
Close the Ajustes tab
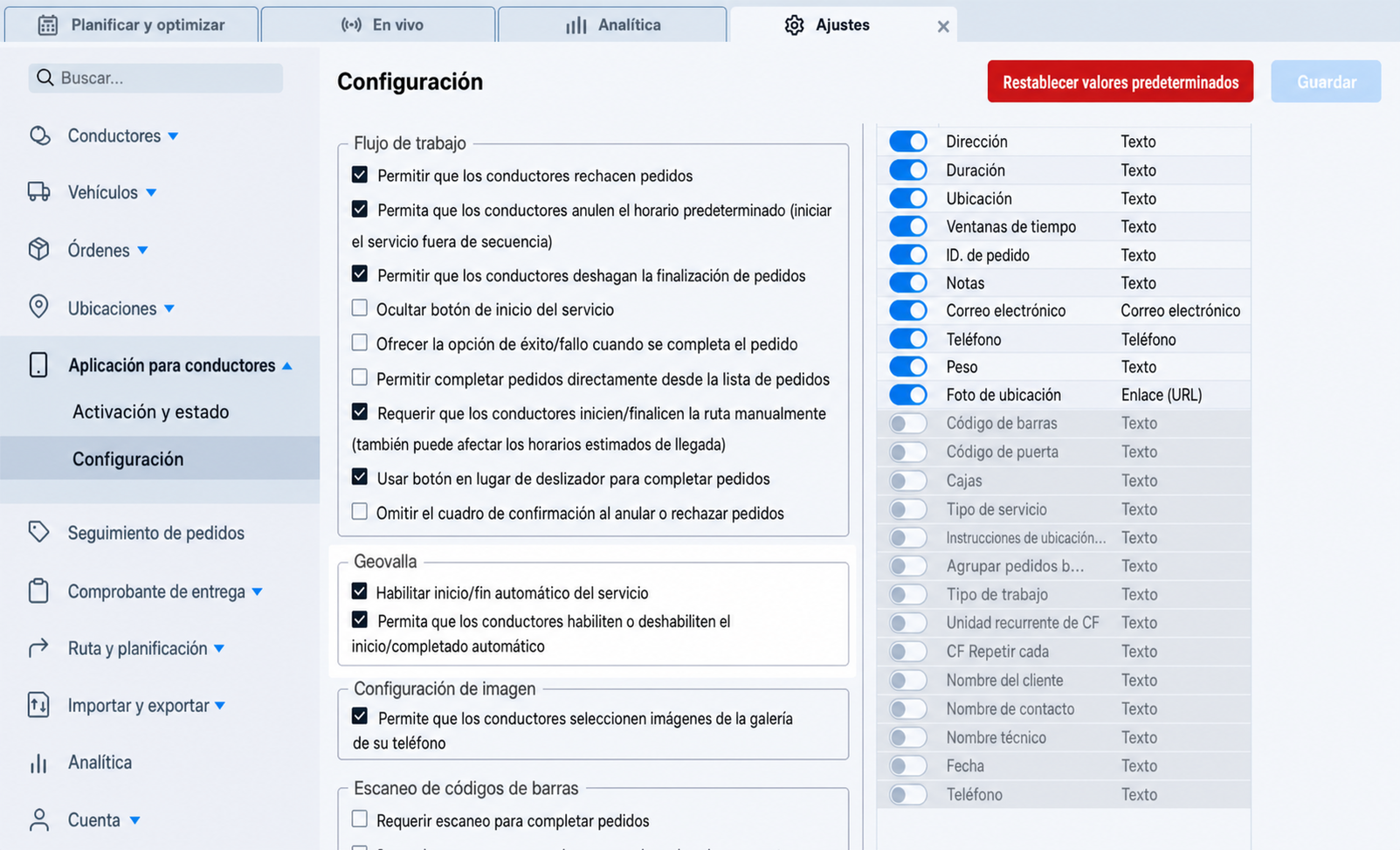943,26
